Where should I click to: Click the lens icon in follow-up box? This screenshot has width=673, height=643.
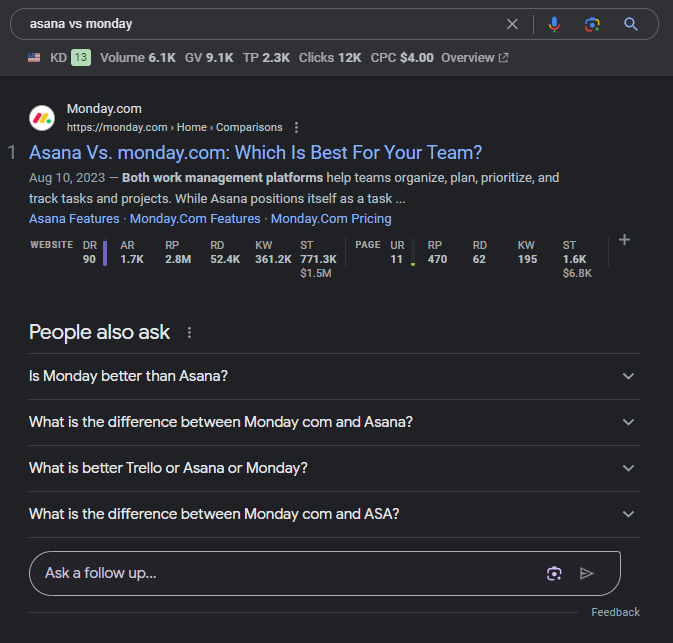554,573
